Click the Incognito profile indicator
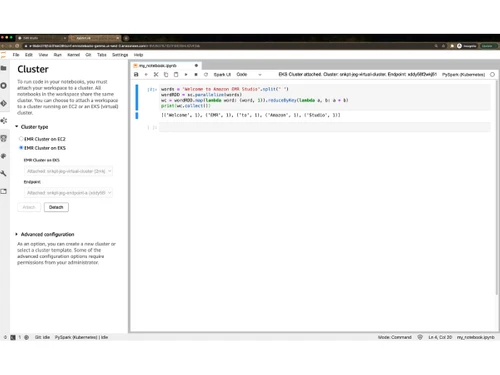Screen dimensions: 500x375 click(467, 46)
